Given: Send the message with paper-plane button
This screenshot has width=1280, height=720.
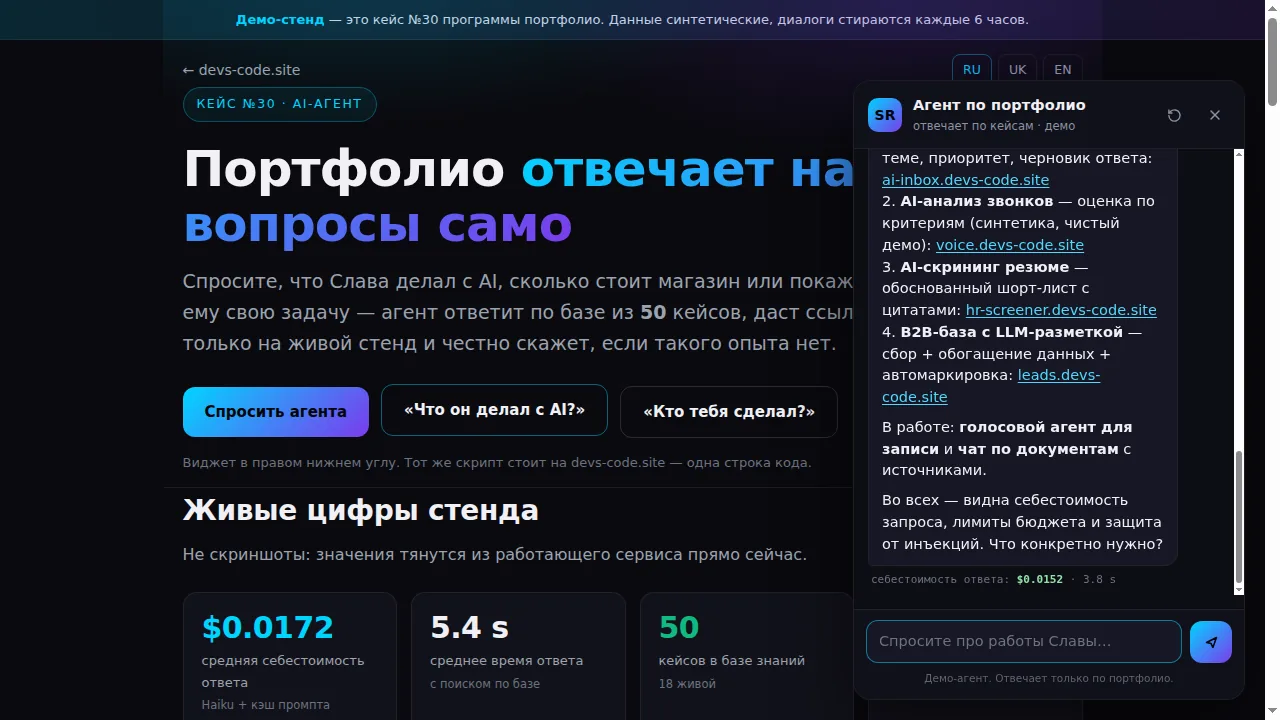Looking at the screenshot, I should pyautogui.click(x=1211, y=642).
